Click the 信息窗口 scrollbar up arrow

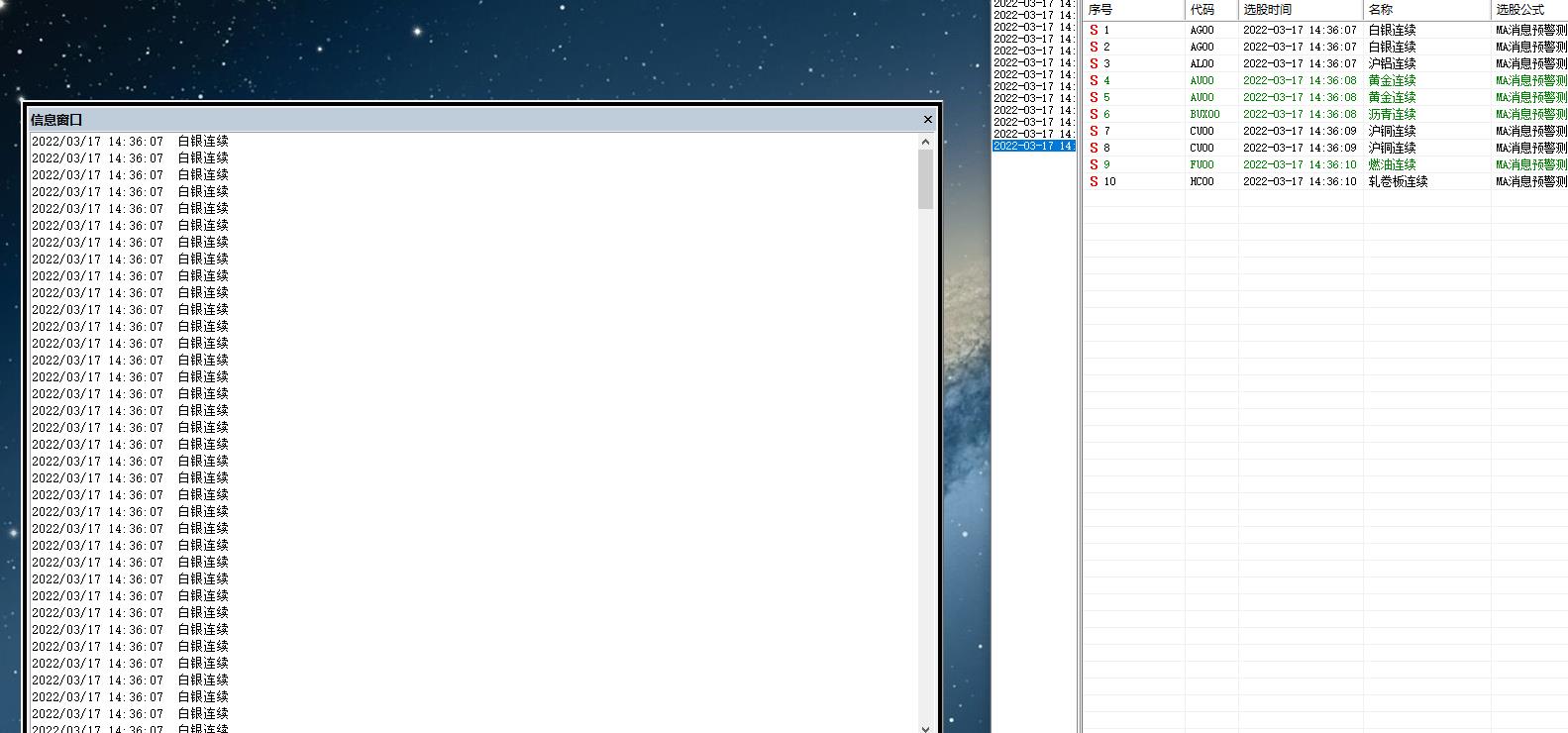[926, 142]
